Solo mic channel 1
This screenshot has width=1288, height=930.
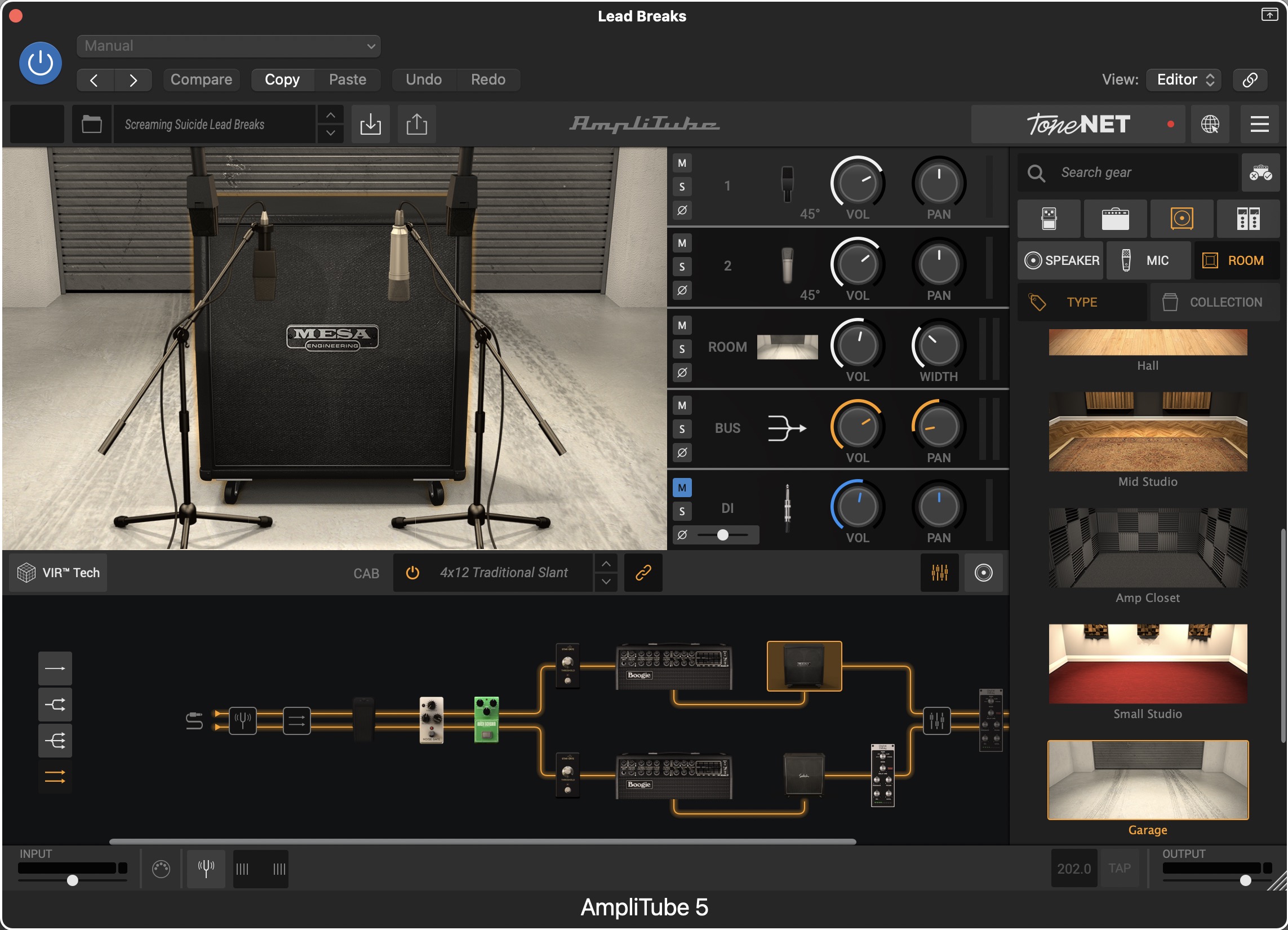point(682,187)
